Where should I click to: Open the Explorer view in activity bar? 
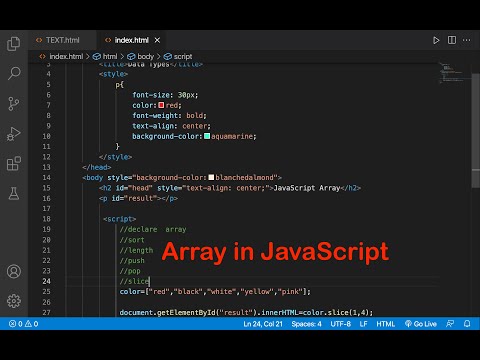pyautogui.click(x=14, y=44)
